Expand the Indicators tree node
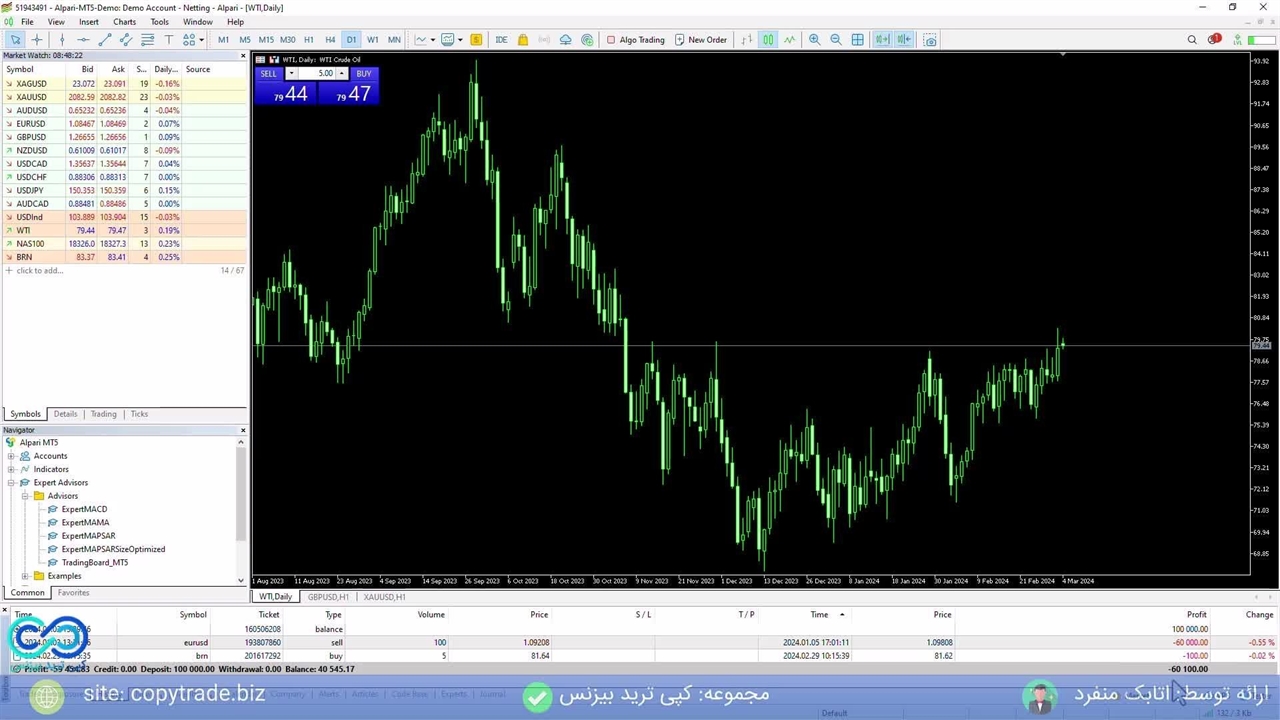 click(x=11, y=469)
